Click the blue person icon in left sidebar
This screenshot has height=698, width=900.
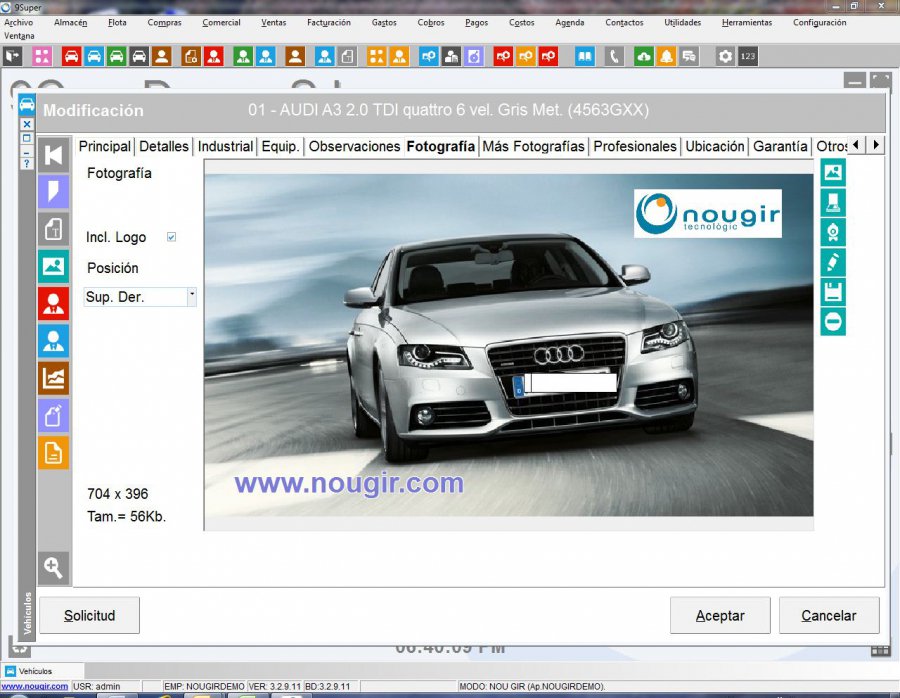(53, 341)
